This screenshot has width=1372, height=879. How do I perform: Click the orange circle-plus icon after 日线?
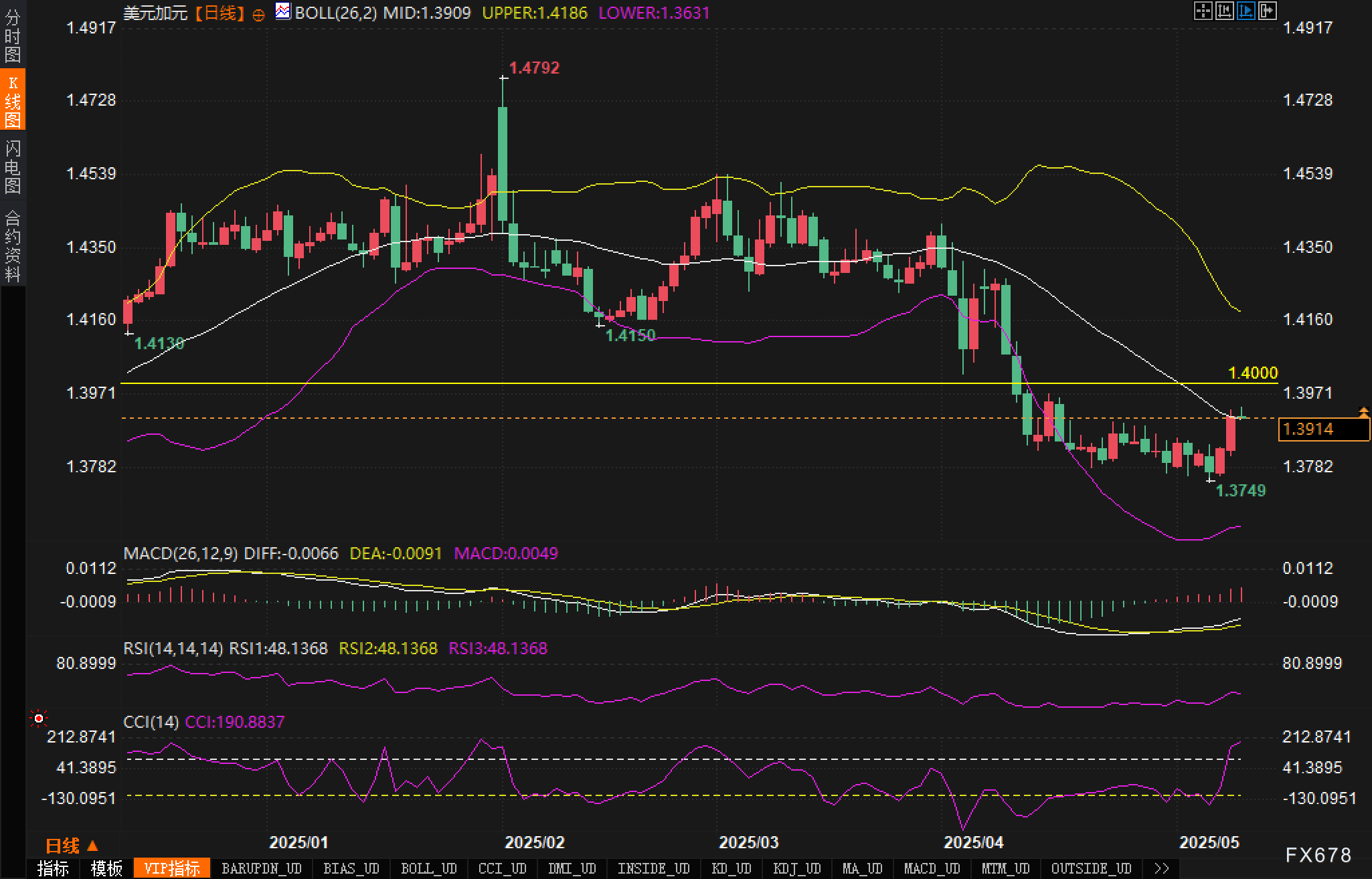tap(258, 15)
